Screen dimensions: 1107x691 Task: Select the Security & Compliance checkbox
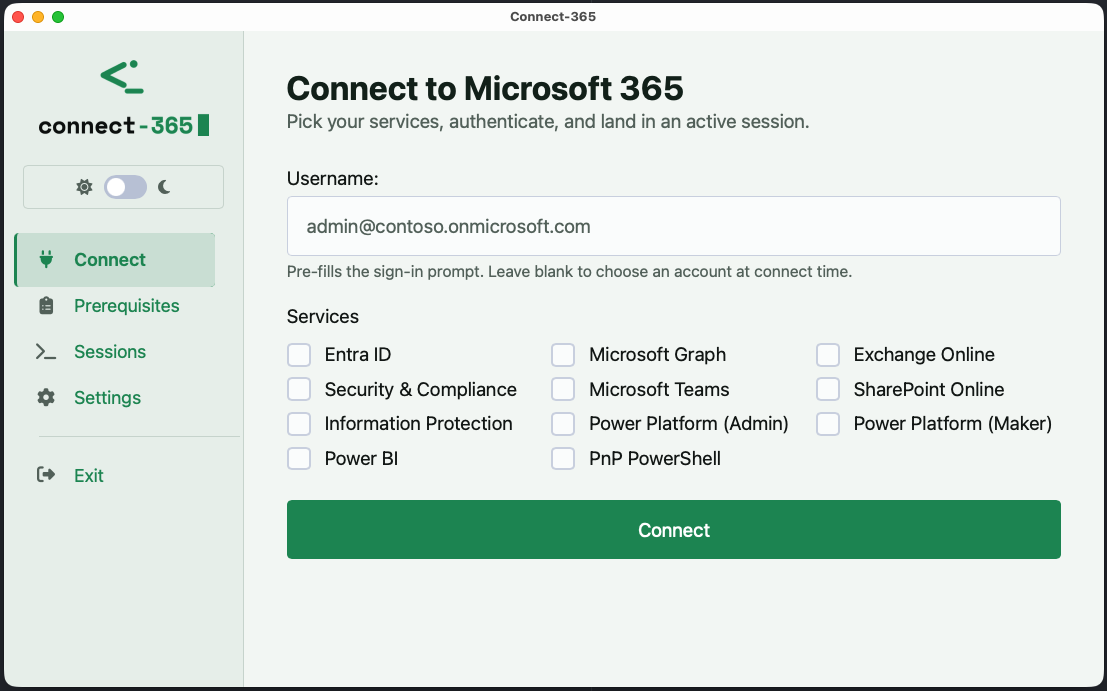[299, 389]
